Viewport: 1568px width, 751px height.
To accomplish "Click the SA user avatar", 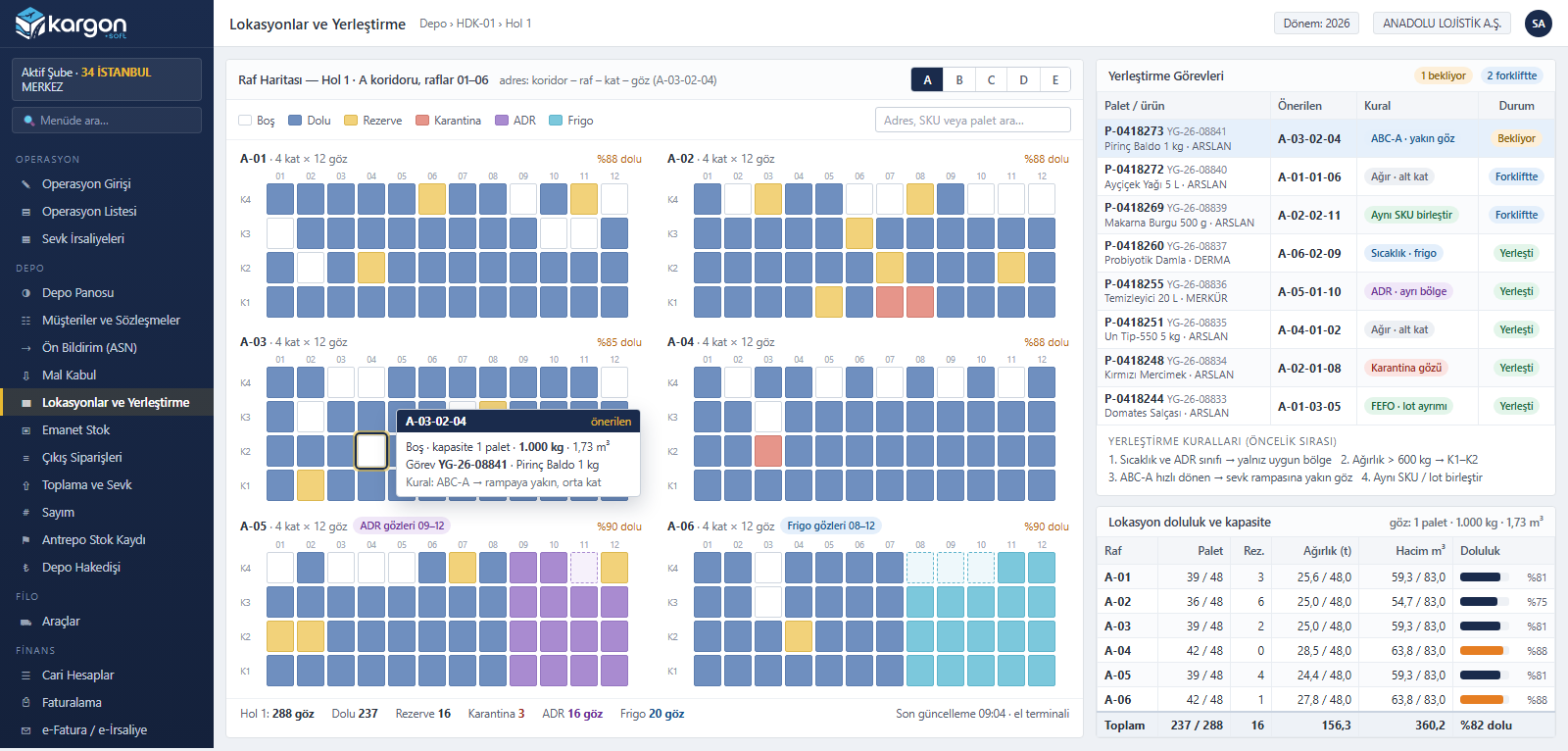I will pos(1539,24).
